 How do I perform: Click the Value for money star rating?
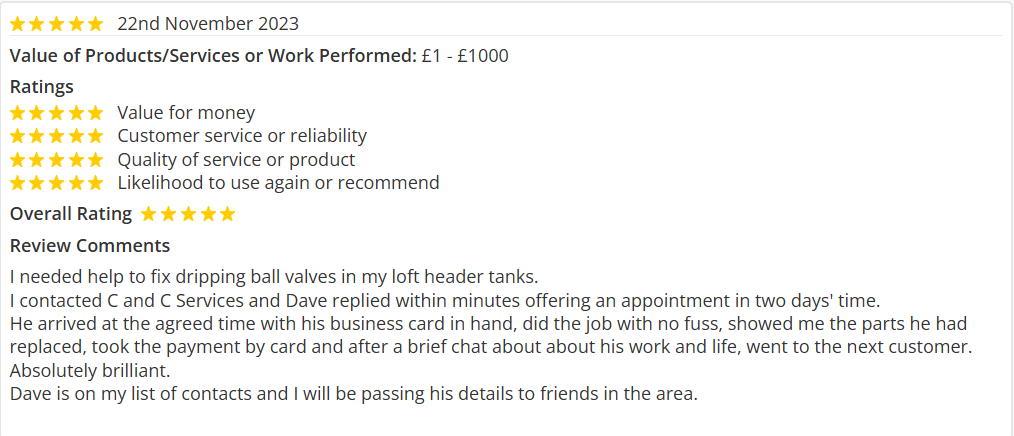(56, 113)
